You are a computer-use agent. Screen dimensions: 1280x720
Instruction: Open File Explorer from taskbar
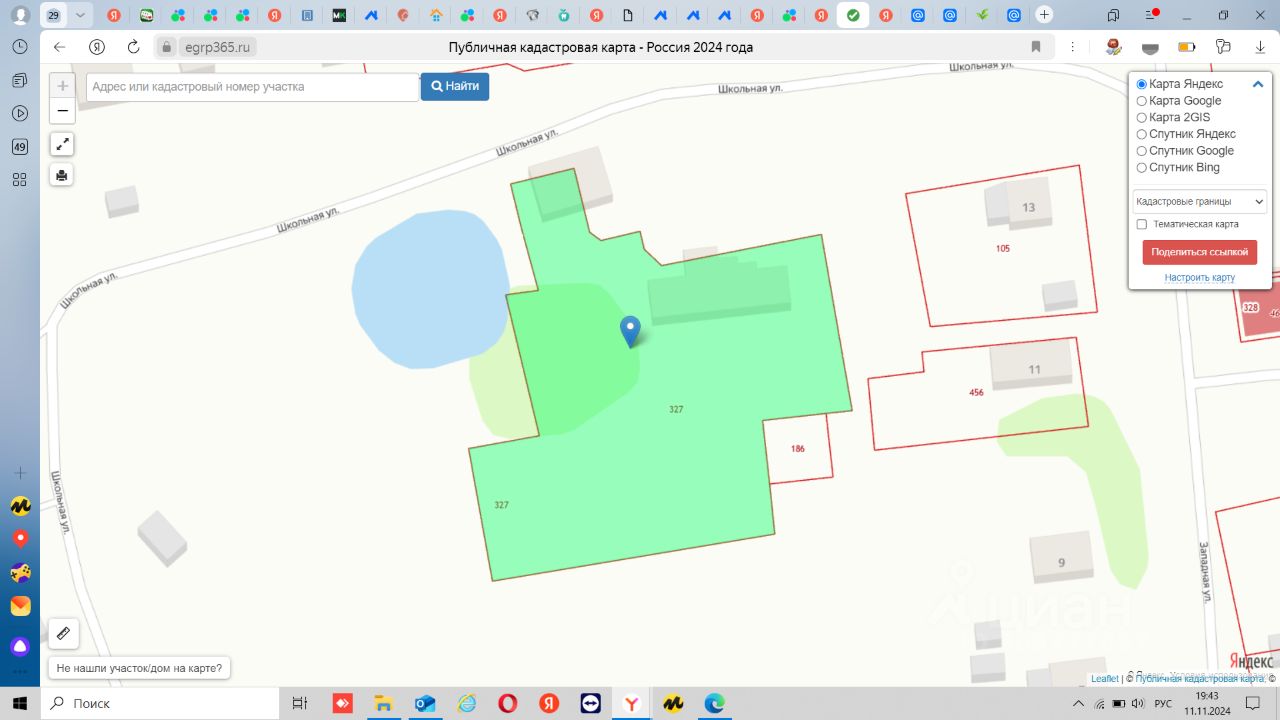click(382, 703)
